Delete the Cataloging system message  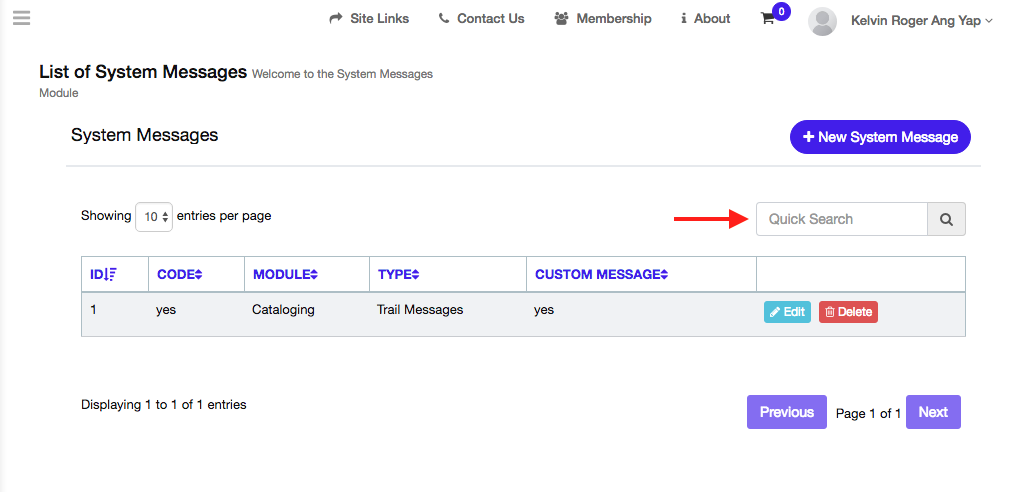(x=848, y=312)
